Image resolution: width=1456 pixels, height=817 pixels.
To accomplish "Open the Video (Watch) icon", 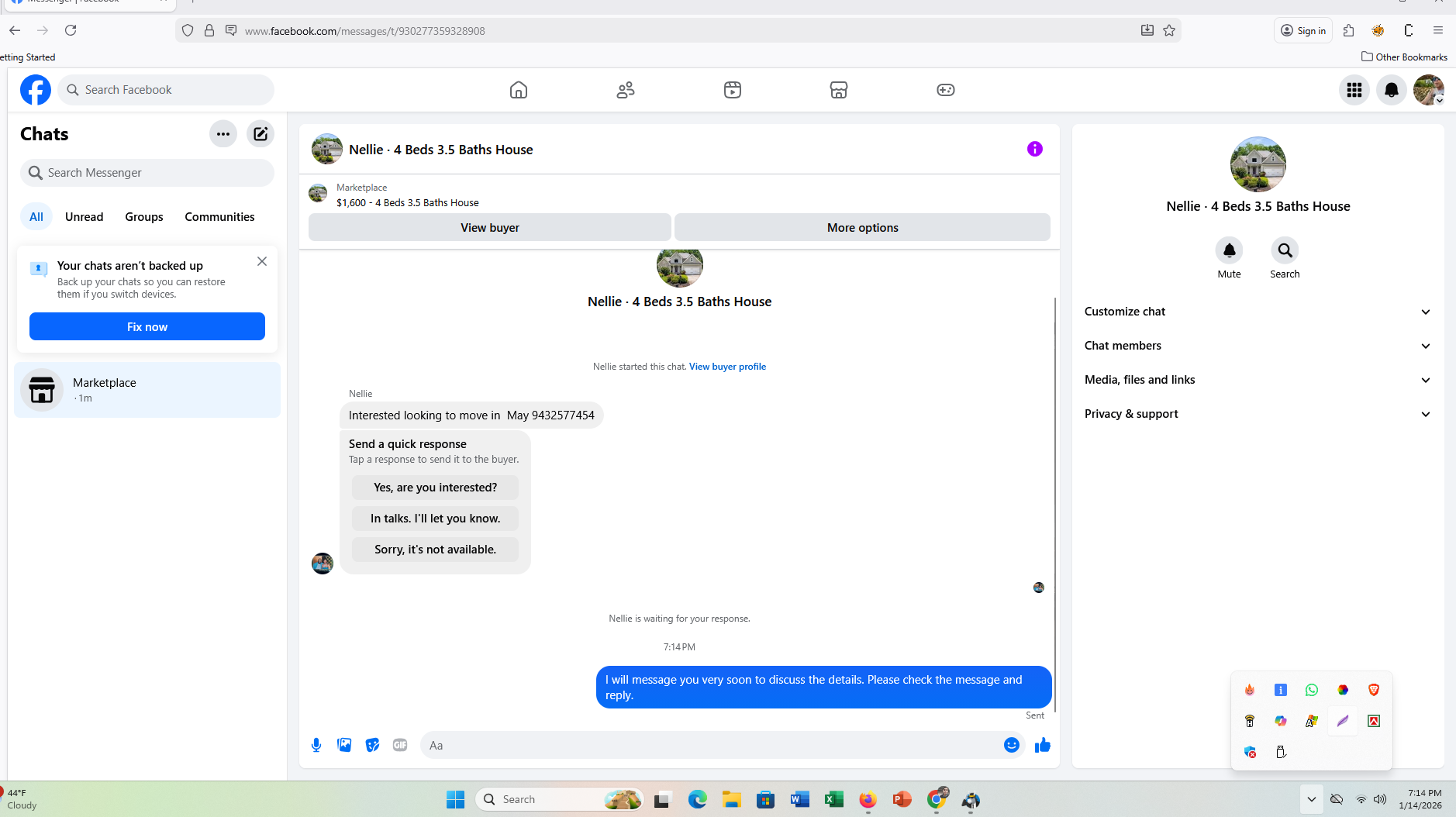I will pyautogui.click(x=733, y=90).
